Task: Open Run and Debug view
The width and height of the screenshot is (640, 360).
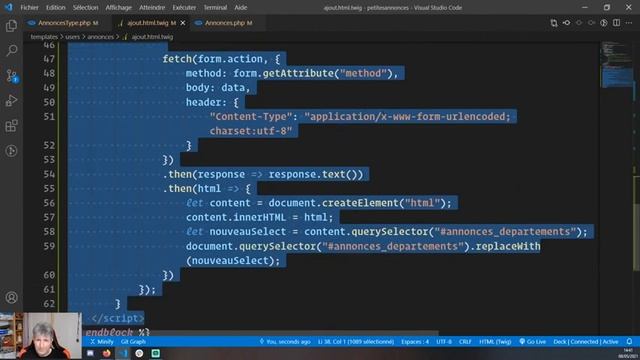Action: 11,101
